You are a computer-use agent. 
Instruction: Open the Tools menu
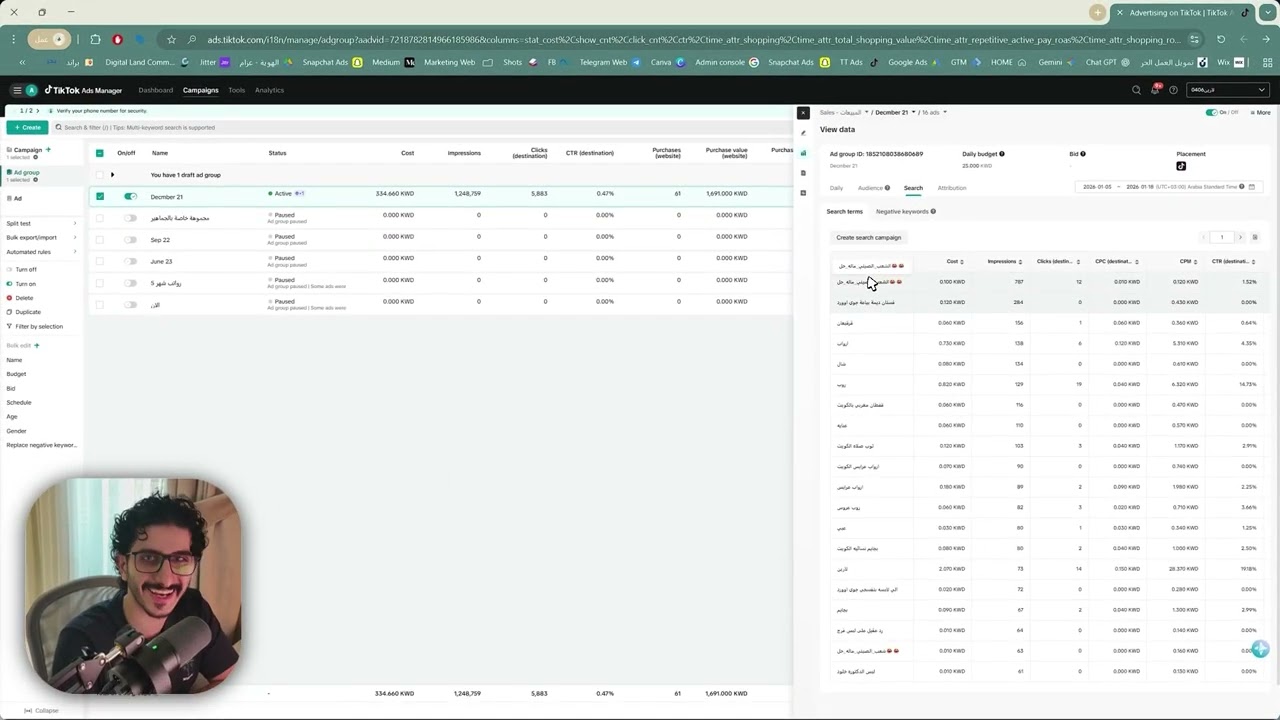(x=236, y=90)
